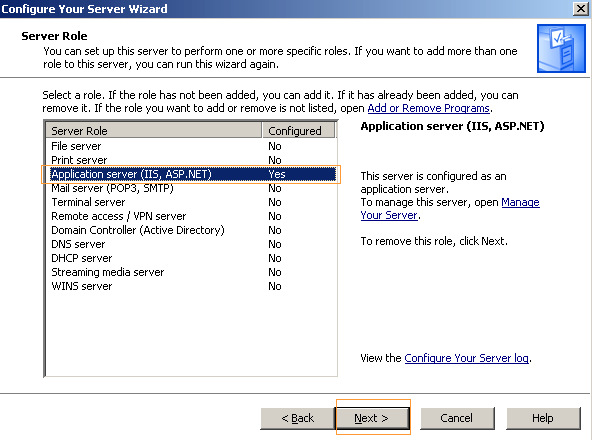View the Configure Your Server log link
Screen dimensions: 592x440
tap(467, 358)
